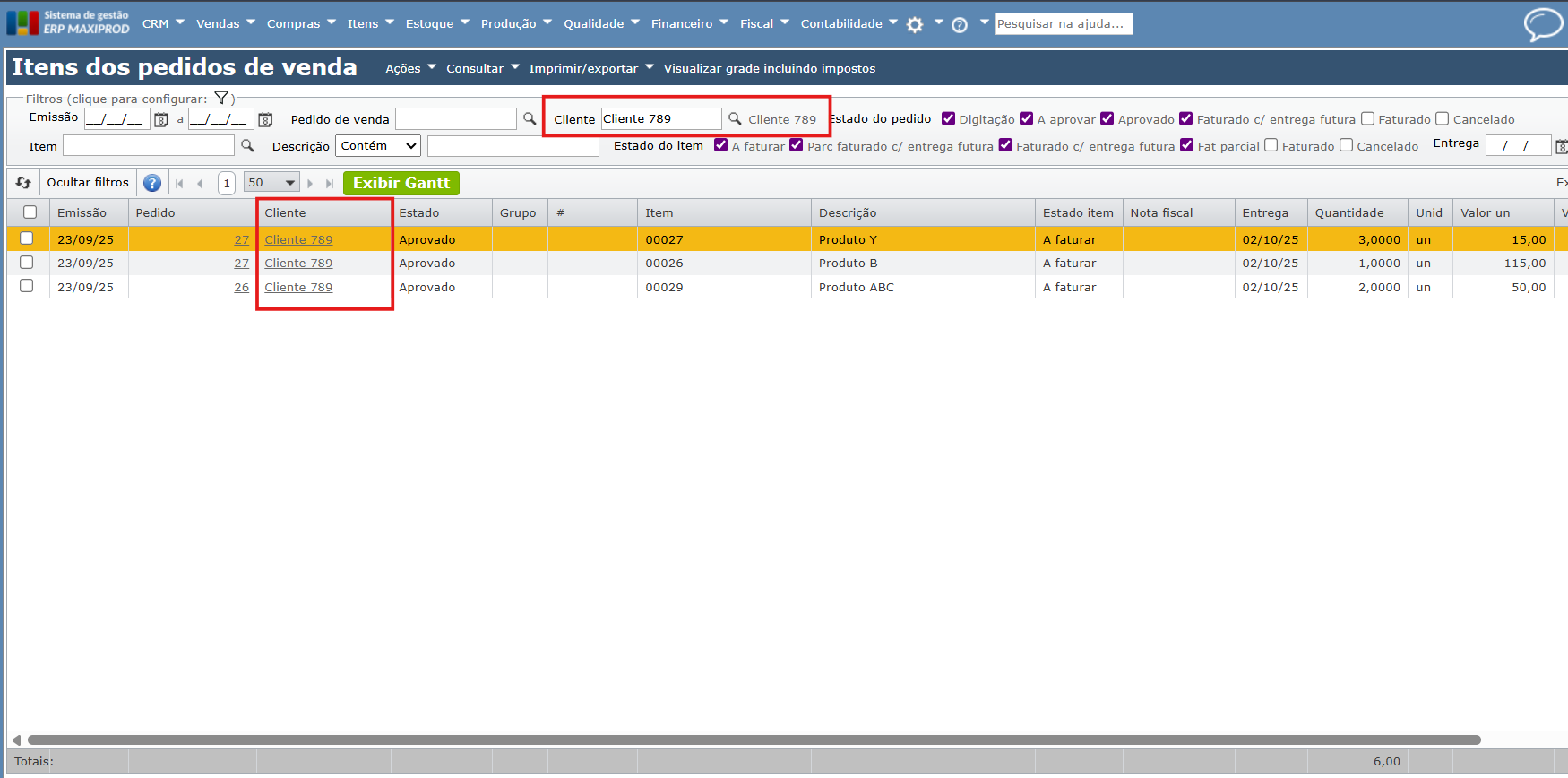This screenshot has height=778, width=1568.
Task: Open the calendar for the Emissão end date
Action: pos(265,119)
